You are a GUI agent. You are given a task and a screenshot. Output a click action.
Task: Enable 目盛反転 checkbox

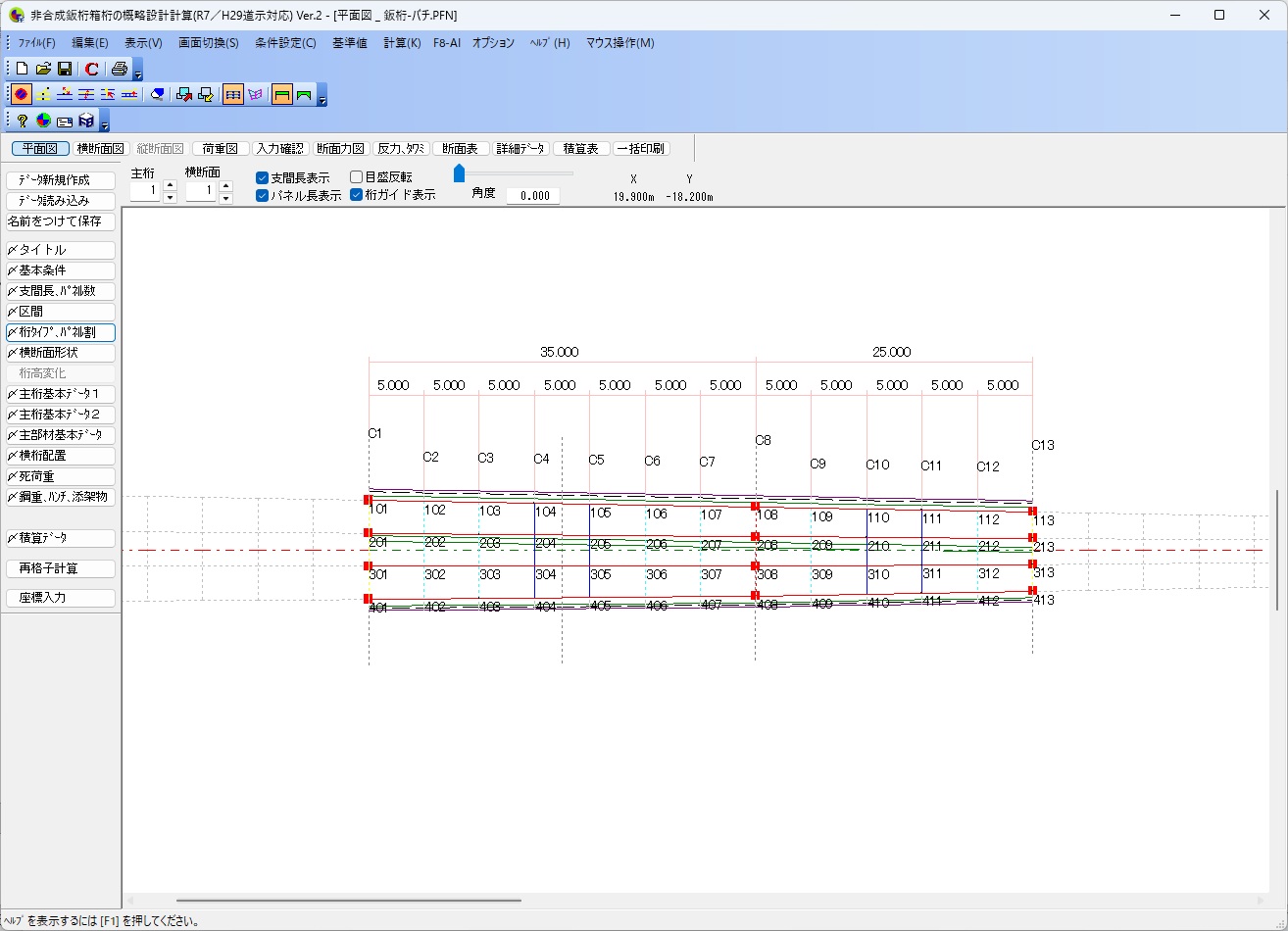coord(357,177)
